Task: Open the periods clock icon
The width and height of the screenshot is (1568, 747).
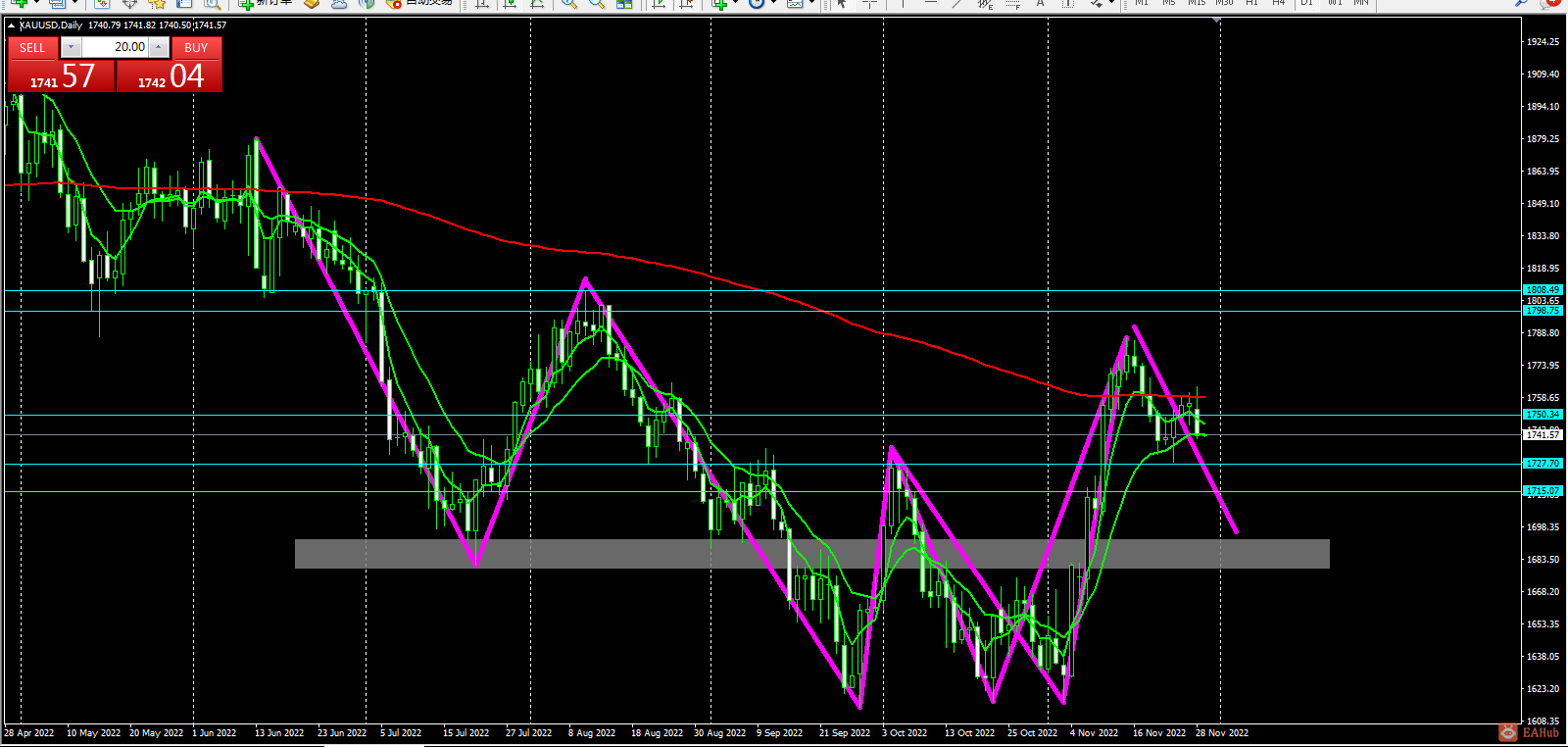Action: [757, 4]
